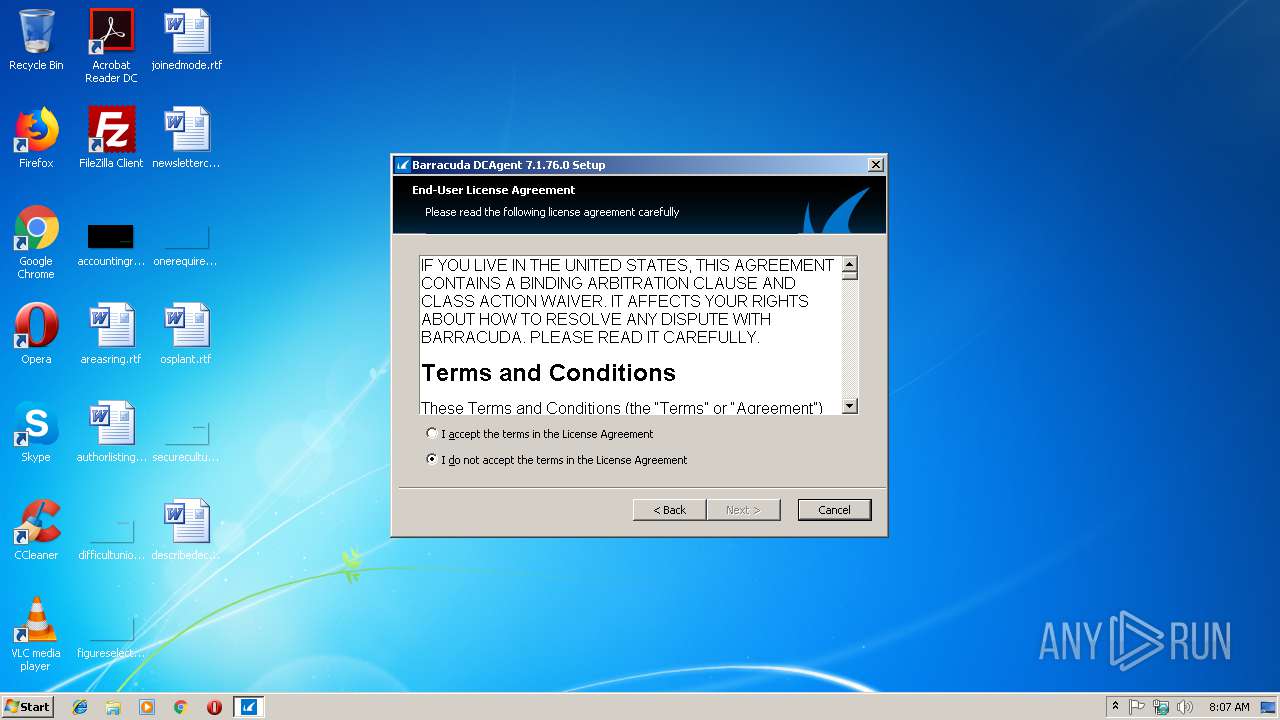This screenshot has width=1280, height=720.
Task: Open Opera from the taskbar
Action: (x=214, y=707)
